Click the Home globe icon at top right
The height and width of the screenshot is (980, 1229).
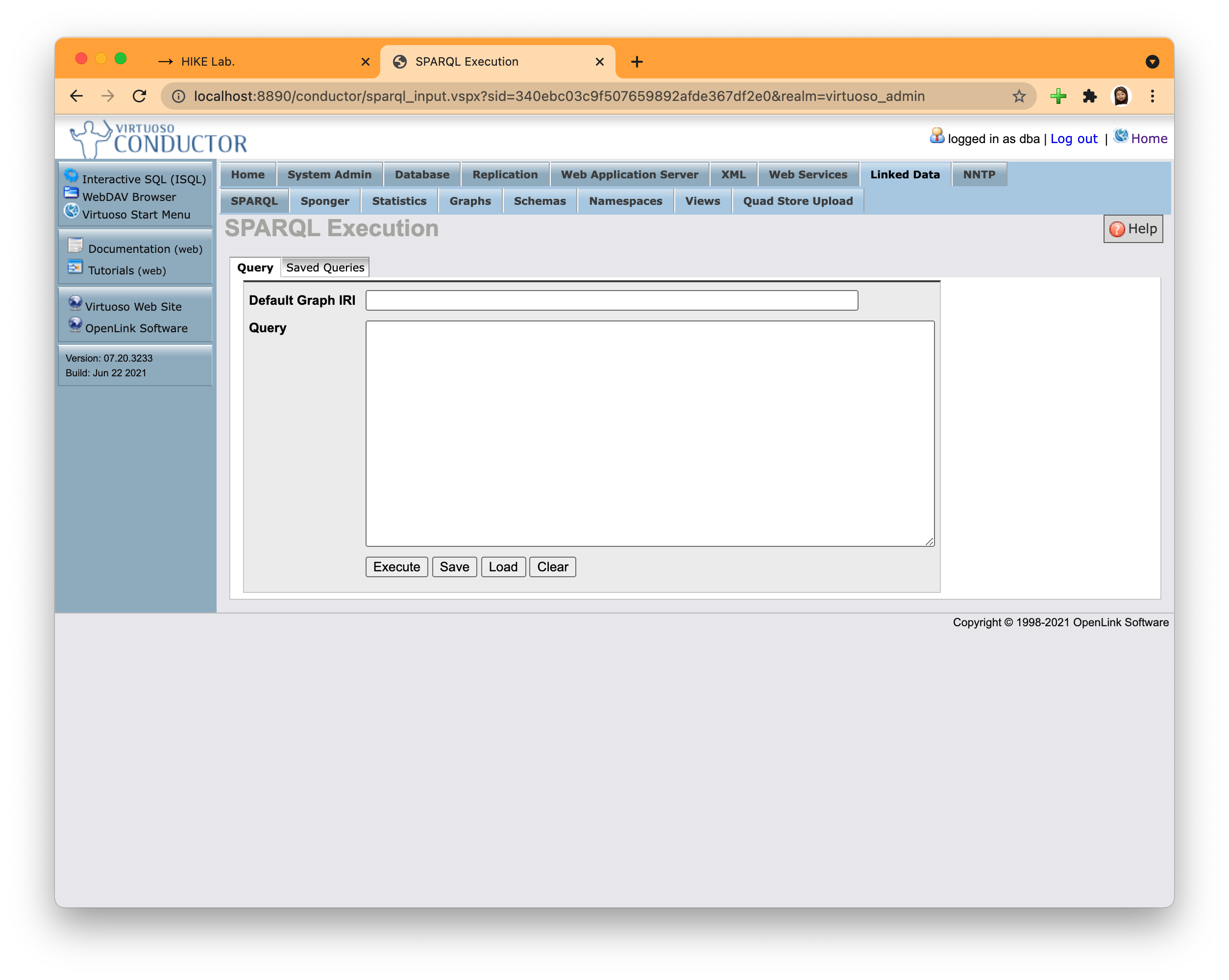pos(1121,136)
